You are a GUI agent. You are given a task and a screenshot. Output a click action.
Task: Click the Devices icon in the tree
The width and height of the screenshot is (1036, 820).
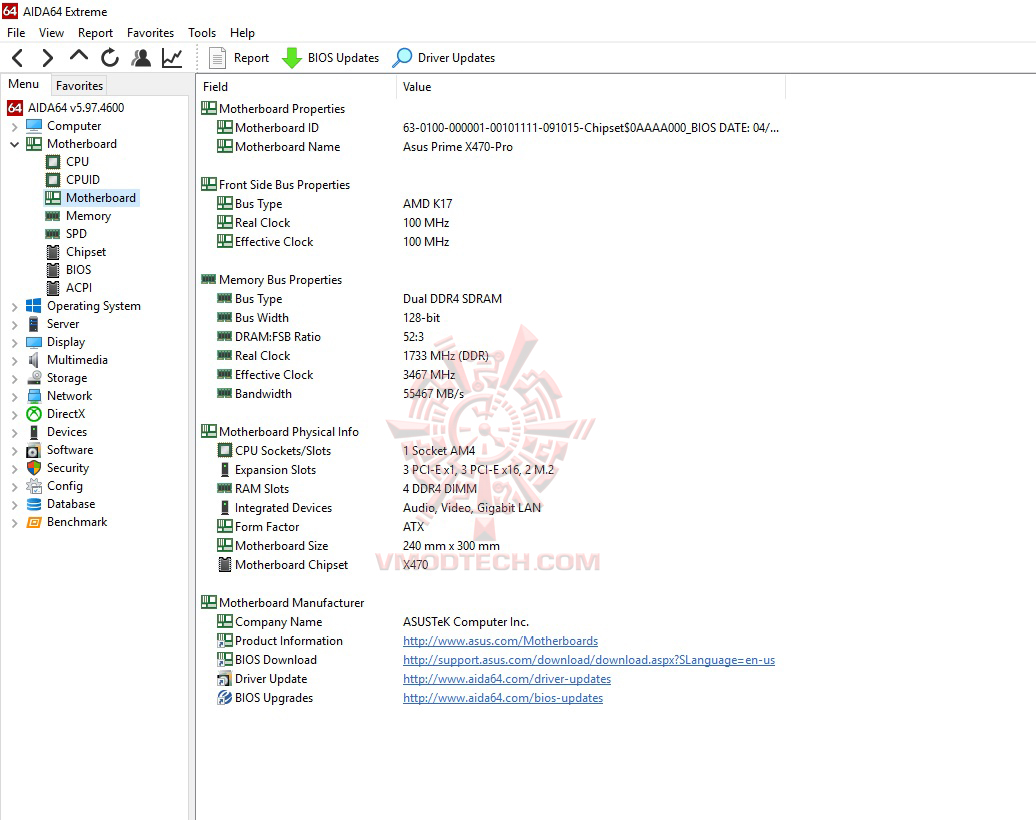(x=34, y=432)
